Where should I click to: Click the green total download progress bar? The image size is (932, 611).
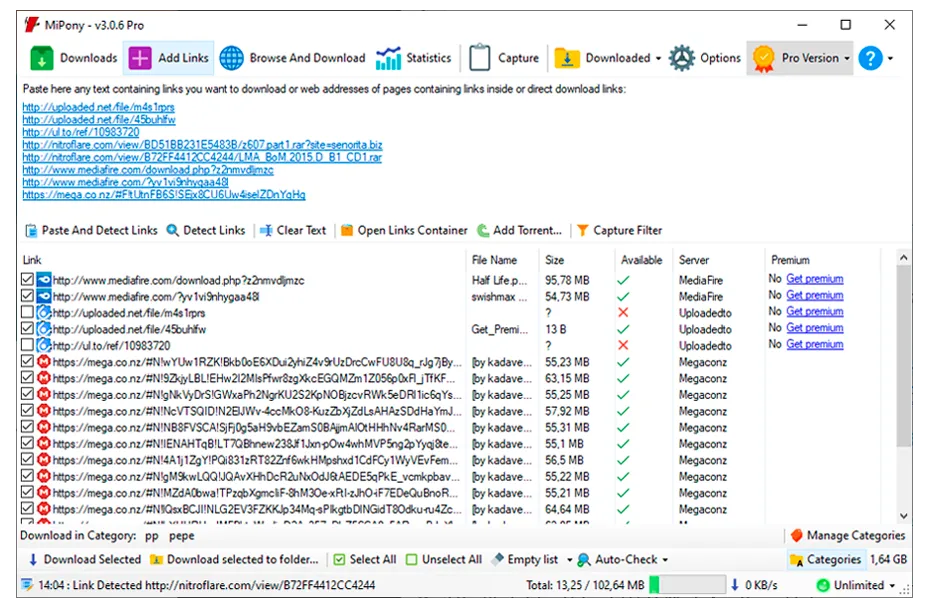(688, 585)
